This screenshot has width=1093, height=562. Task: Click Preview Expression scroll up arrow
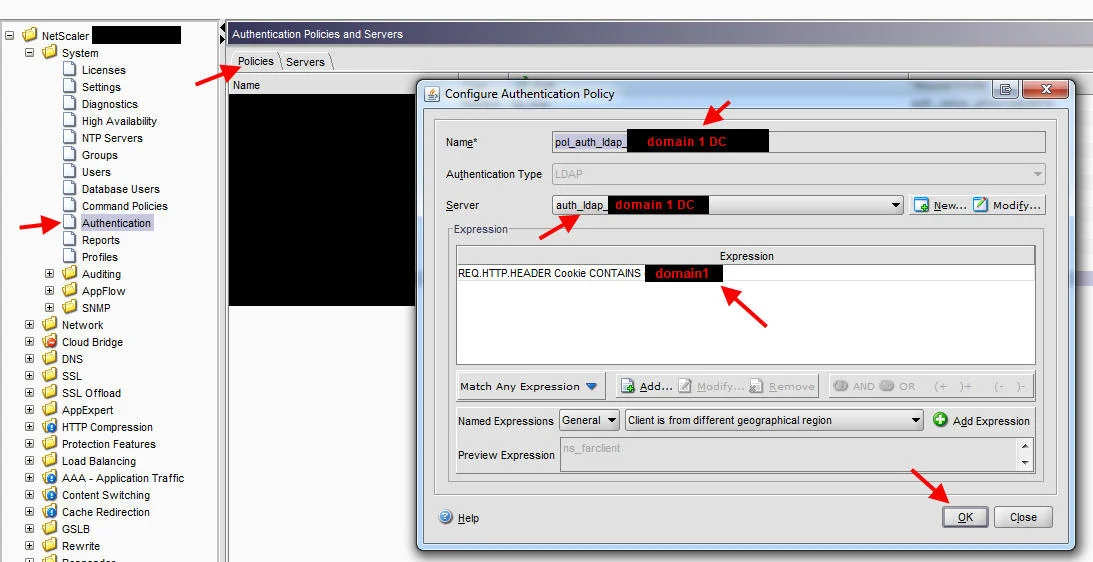coord(1025,446)
